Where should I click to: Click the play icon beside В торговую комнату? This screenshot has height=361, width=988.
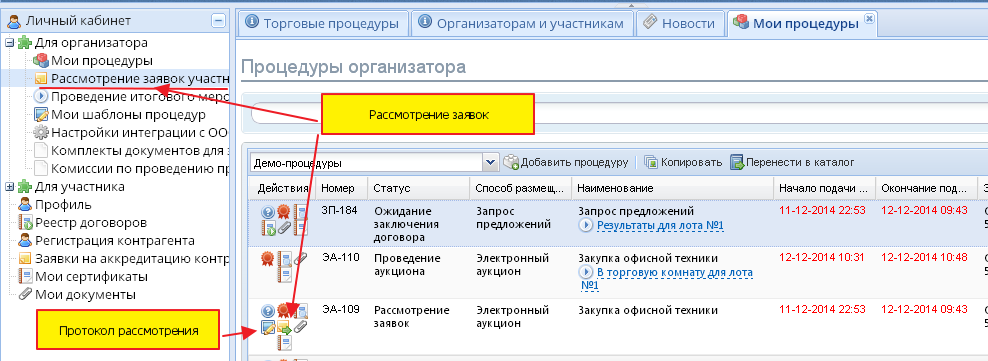[586, 272]
